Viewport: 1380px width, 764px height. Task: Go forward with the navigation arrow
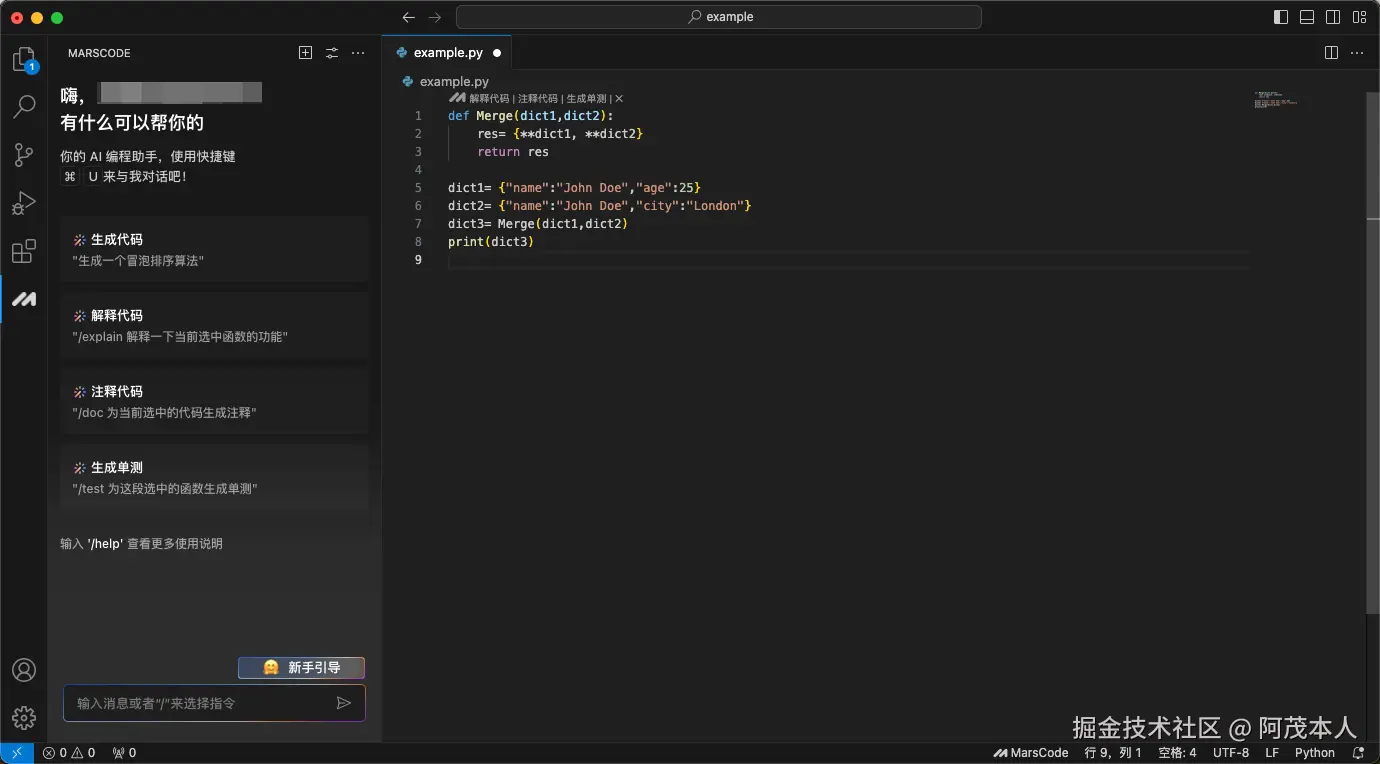point(435,17)
